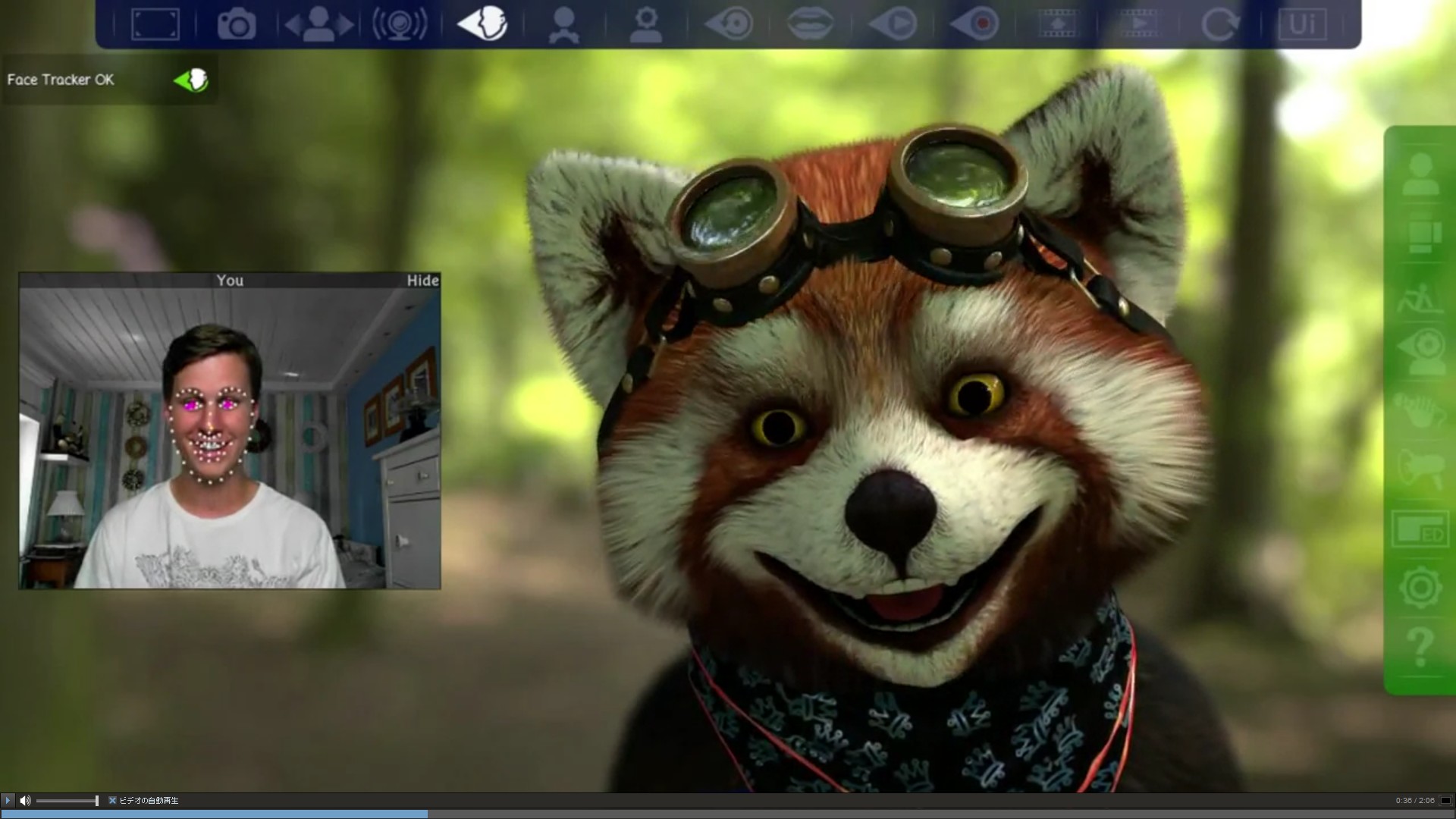Toggle the face tracking toolbar icon

(x=482, y=24)
